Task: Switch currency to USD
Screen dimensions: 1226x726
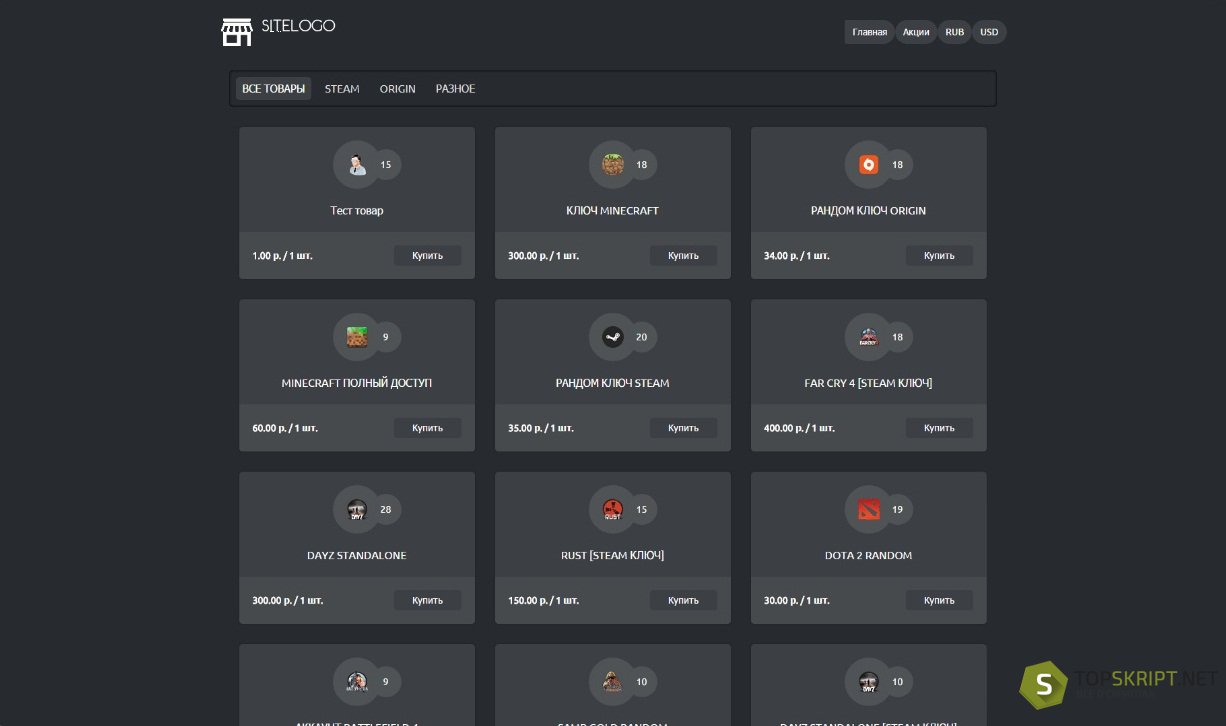Action: [x=989, y=32]
